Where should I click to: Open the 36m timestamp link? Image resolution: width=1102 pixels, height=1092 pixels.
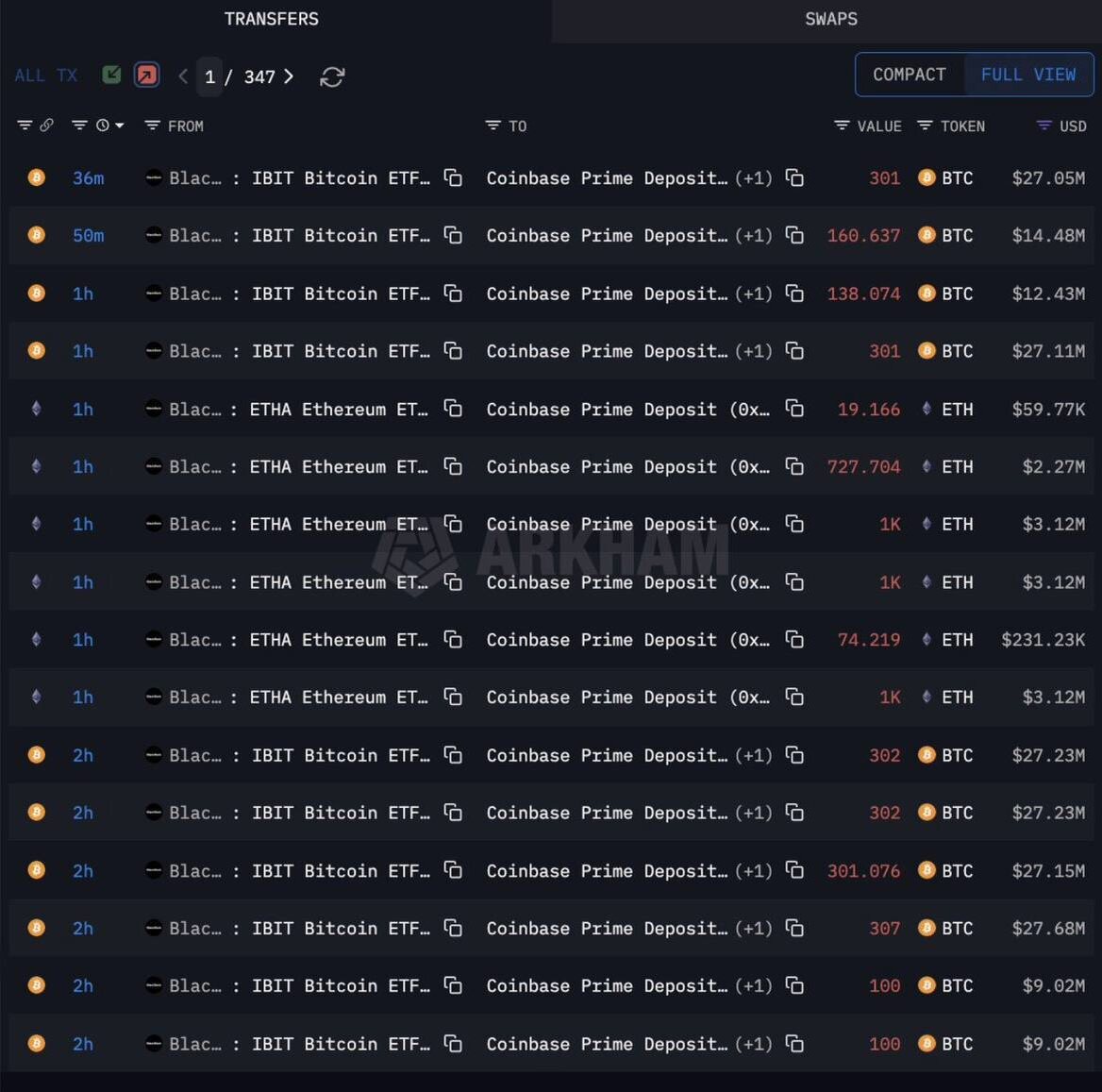click(89, 177)
